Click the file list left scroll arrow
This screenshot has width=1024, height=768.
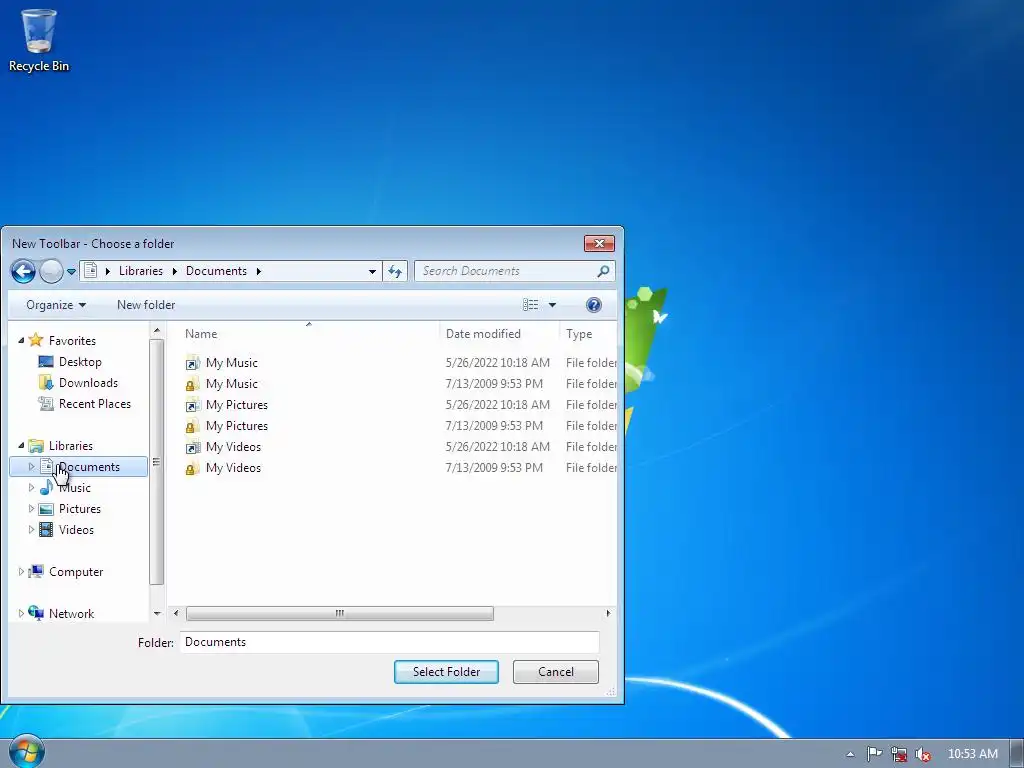pyautogui.click(x=176, y=613)
